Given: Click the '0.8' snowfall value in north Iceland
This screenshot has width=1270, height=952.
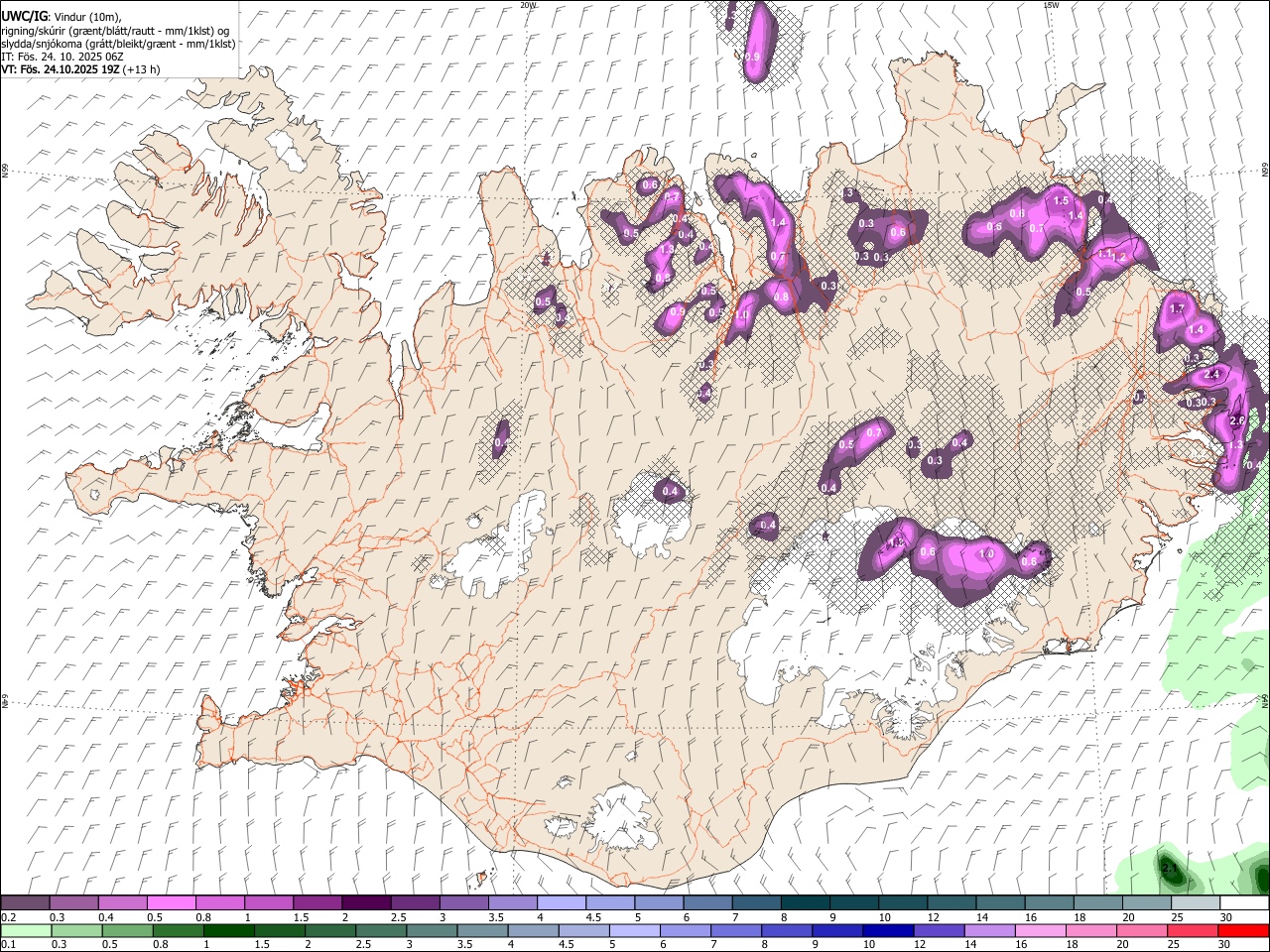Looking at the screenshot, I should coord(781,297).
